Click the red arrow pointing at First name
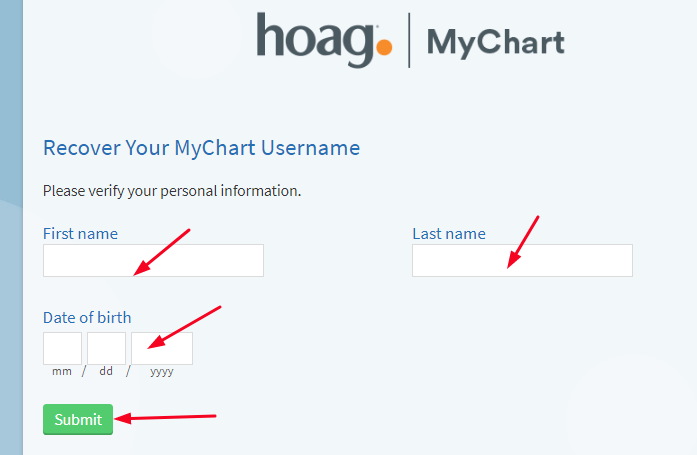Screen dimensions: 697x455 pos(162,252)
